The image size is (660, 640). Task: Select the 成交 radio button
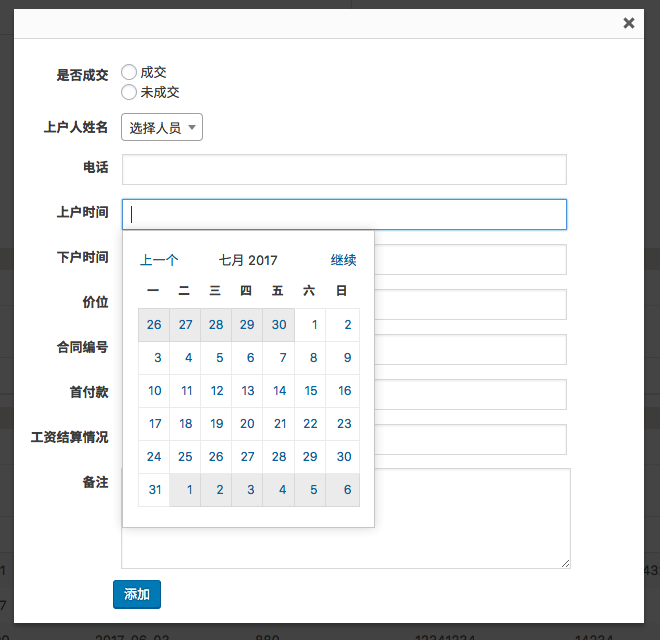(x=129, y=72)
